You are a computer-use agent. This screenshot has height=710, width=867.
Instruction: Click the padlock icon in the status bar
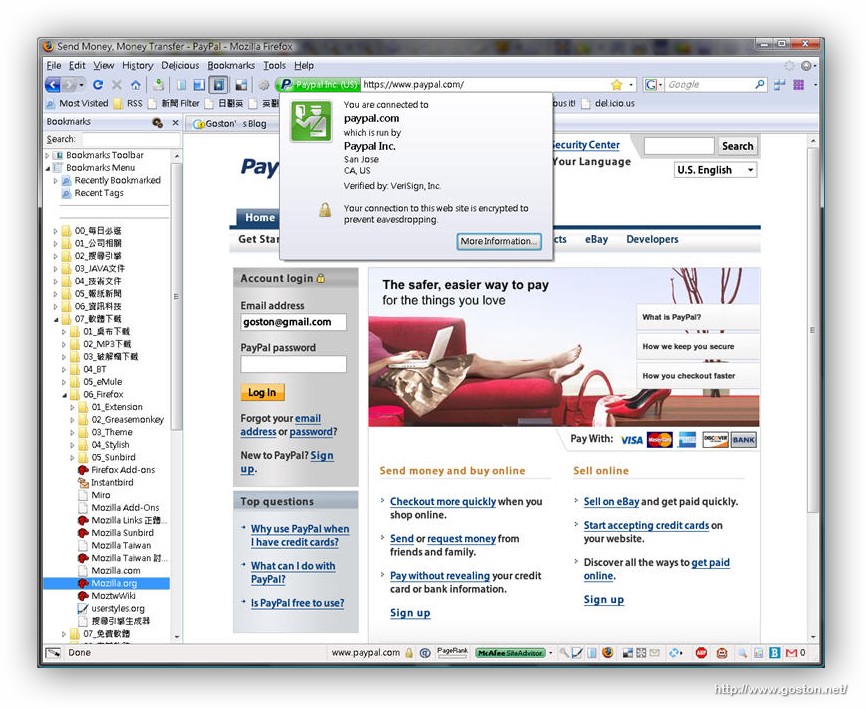(409, 653)
